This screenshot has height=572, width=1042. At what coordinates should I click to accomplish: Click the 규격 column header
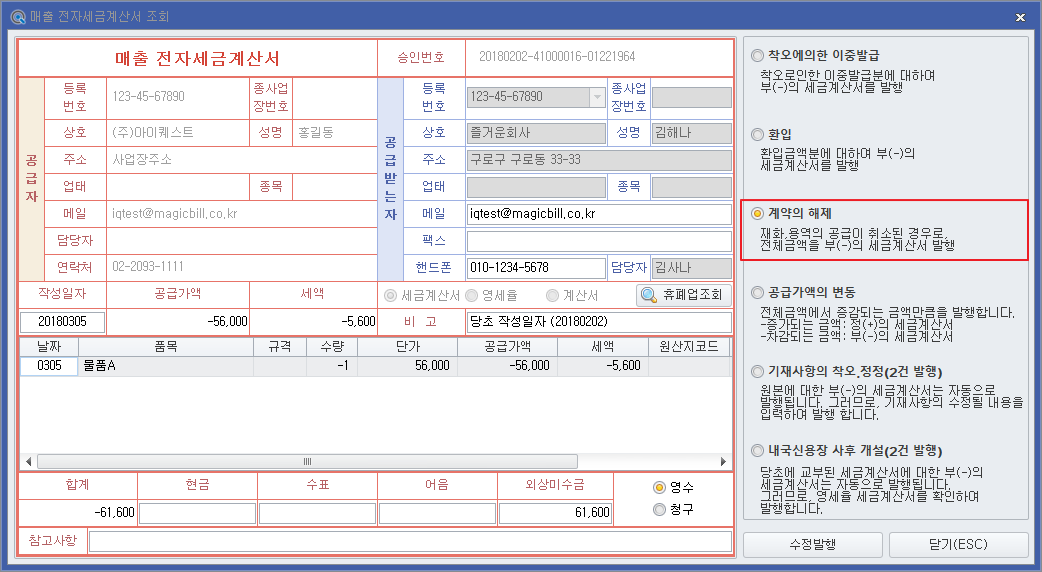(x=280, y=347)
